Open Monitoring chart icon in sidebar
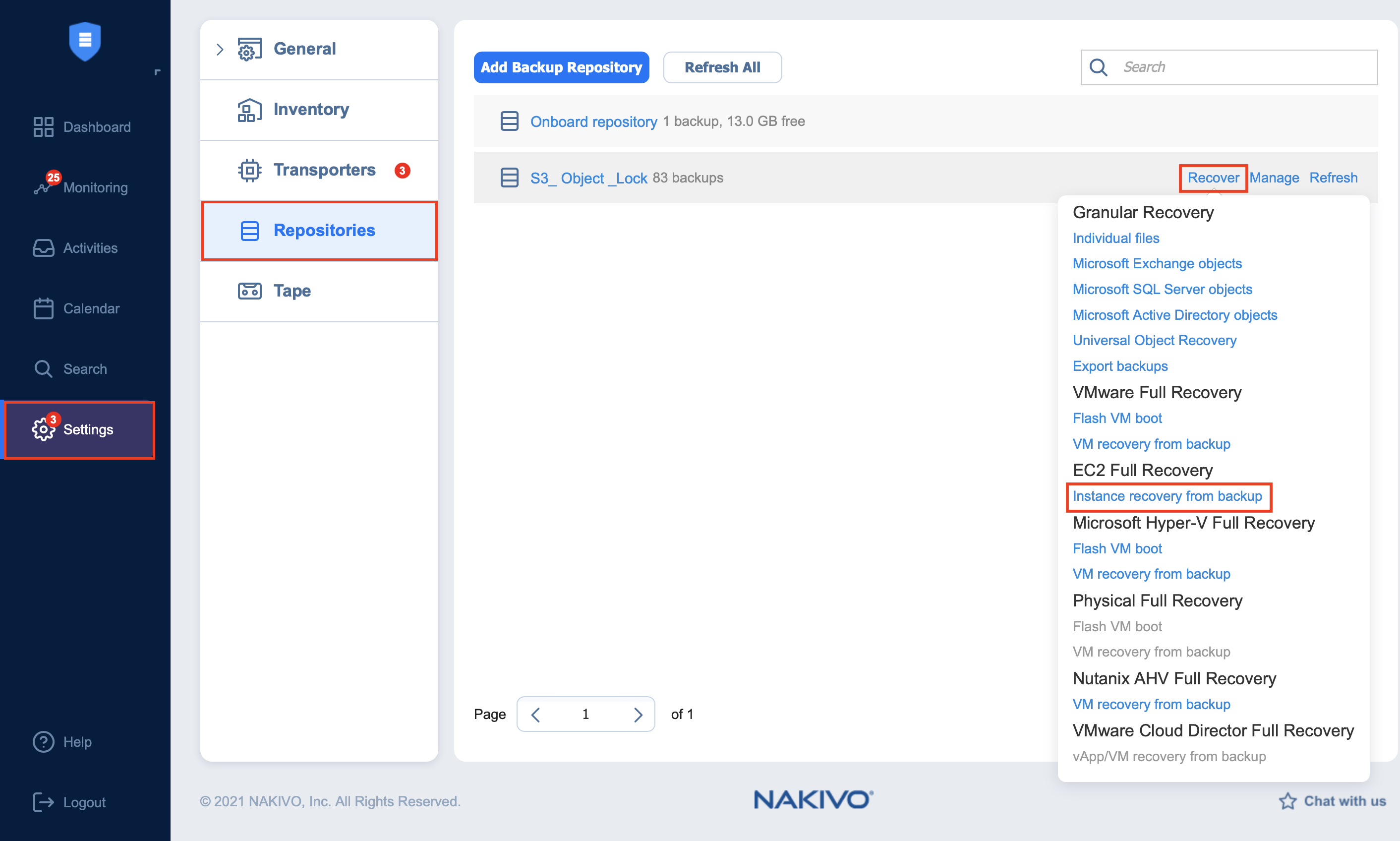1400x841 pixels. [x=42, y=188]
